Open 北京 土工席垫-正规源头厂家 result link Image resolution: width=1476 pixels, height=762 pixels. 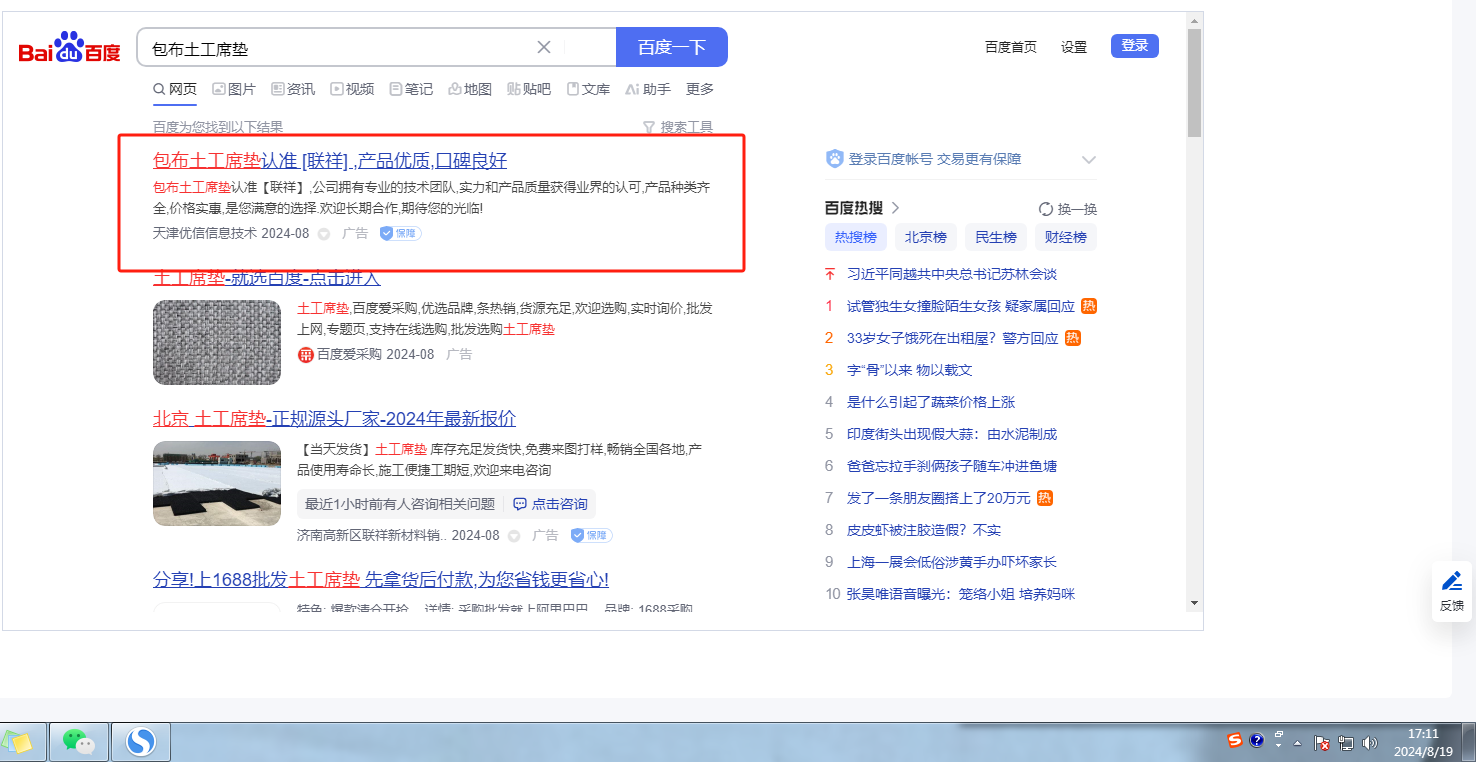coord(334,418)
